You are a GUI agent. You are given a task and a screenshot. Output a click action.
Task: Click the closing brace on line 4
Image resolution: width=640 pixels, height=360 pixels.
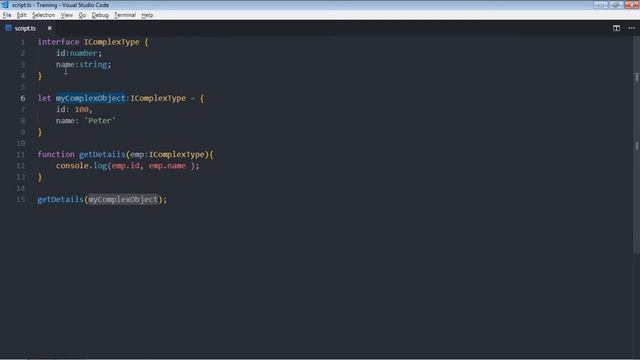point(40,76)
